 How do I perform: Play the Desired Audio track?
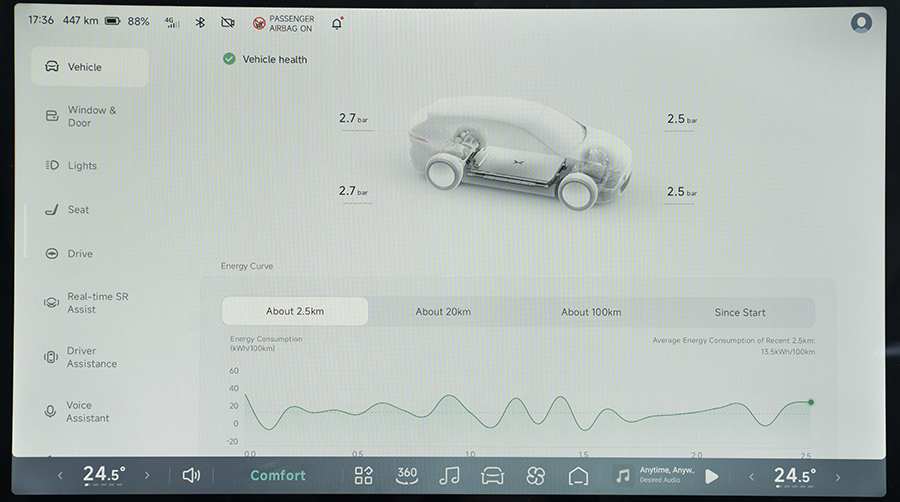coord(712,476)
